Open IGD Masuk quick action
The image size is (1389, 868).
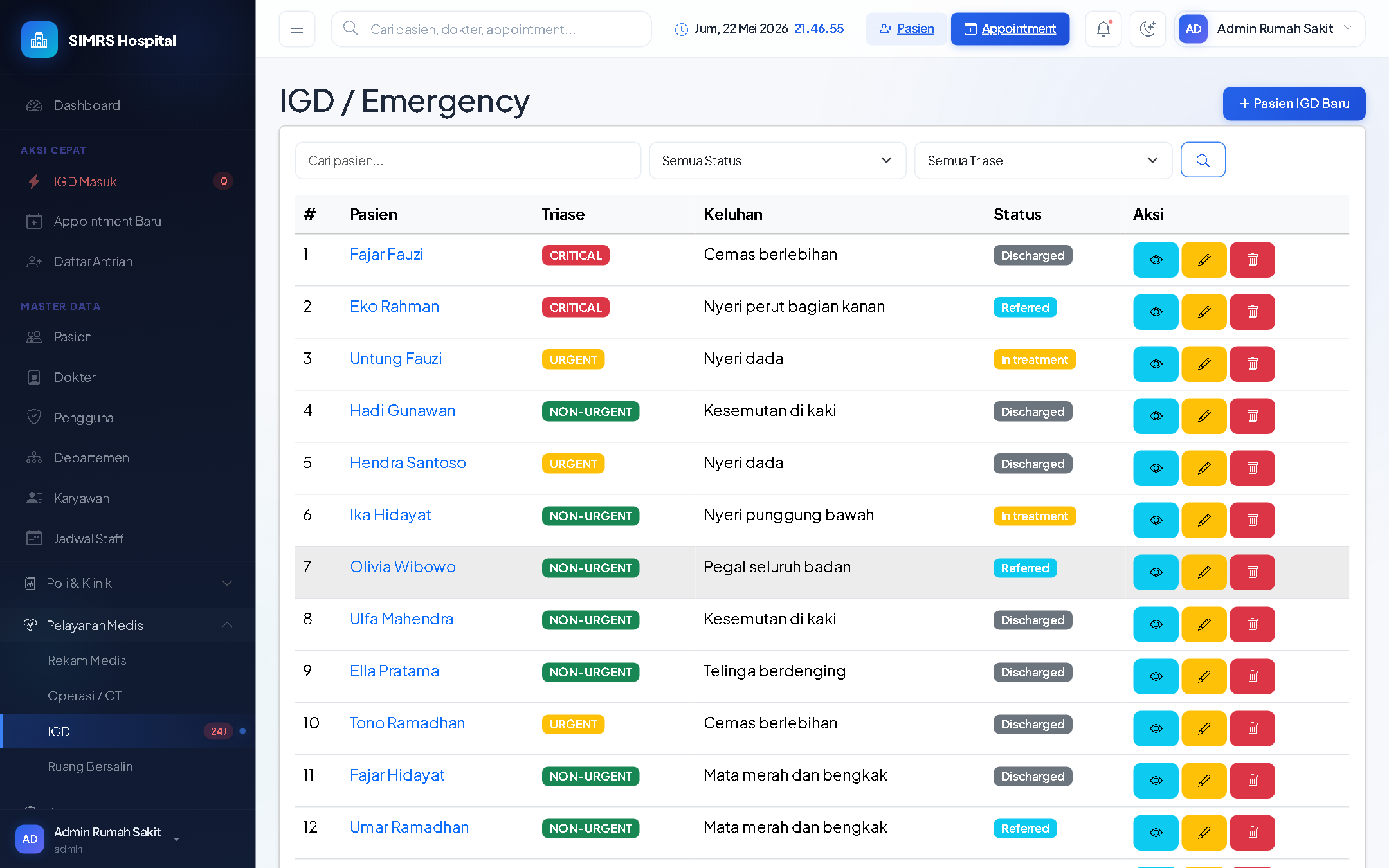128,182
